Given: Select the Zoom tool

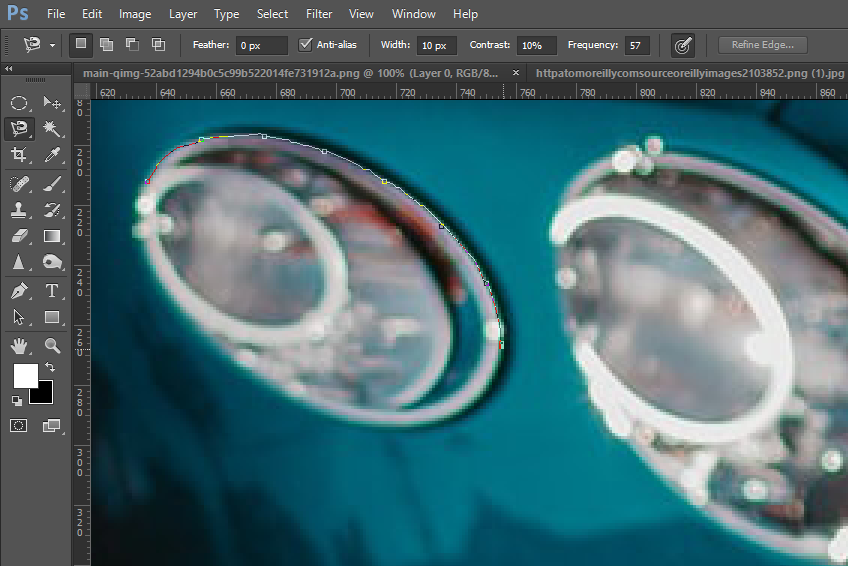Looking at the screenshot, I should pos(52,345).
